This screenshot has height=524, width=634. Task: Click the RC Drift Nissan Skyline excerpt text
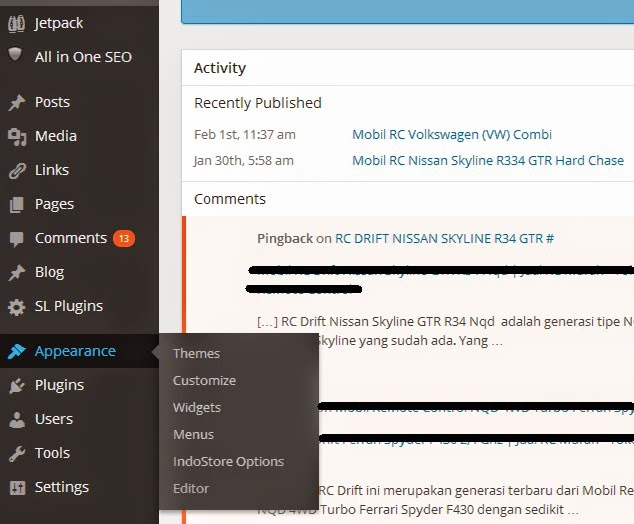(445, 331)
